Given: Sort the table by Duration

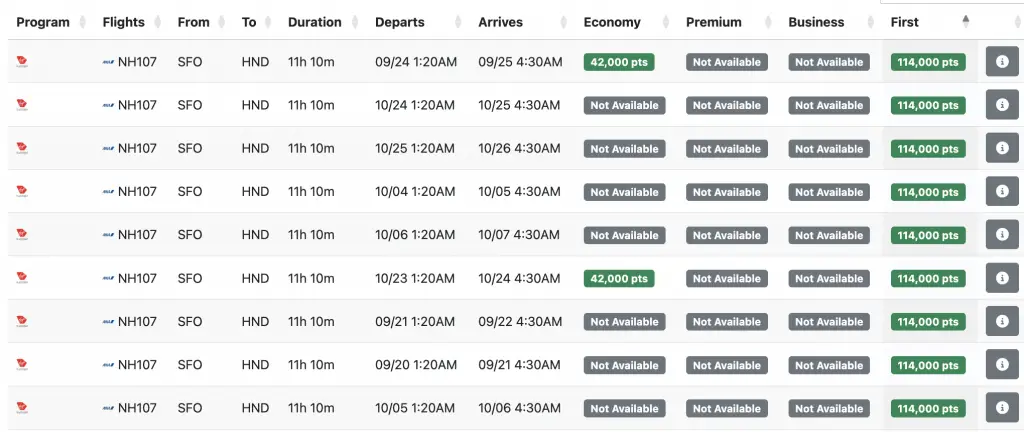Looking at the screenshot, I should 314,22.
